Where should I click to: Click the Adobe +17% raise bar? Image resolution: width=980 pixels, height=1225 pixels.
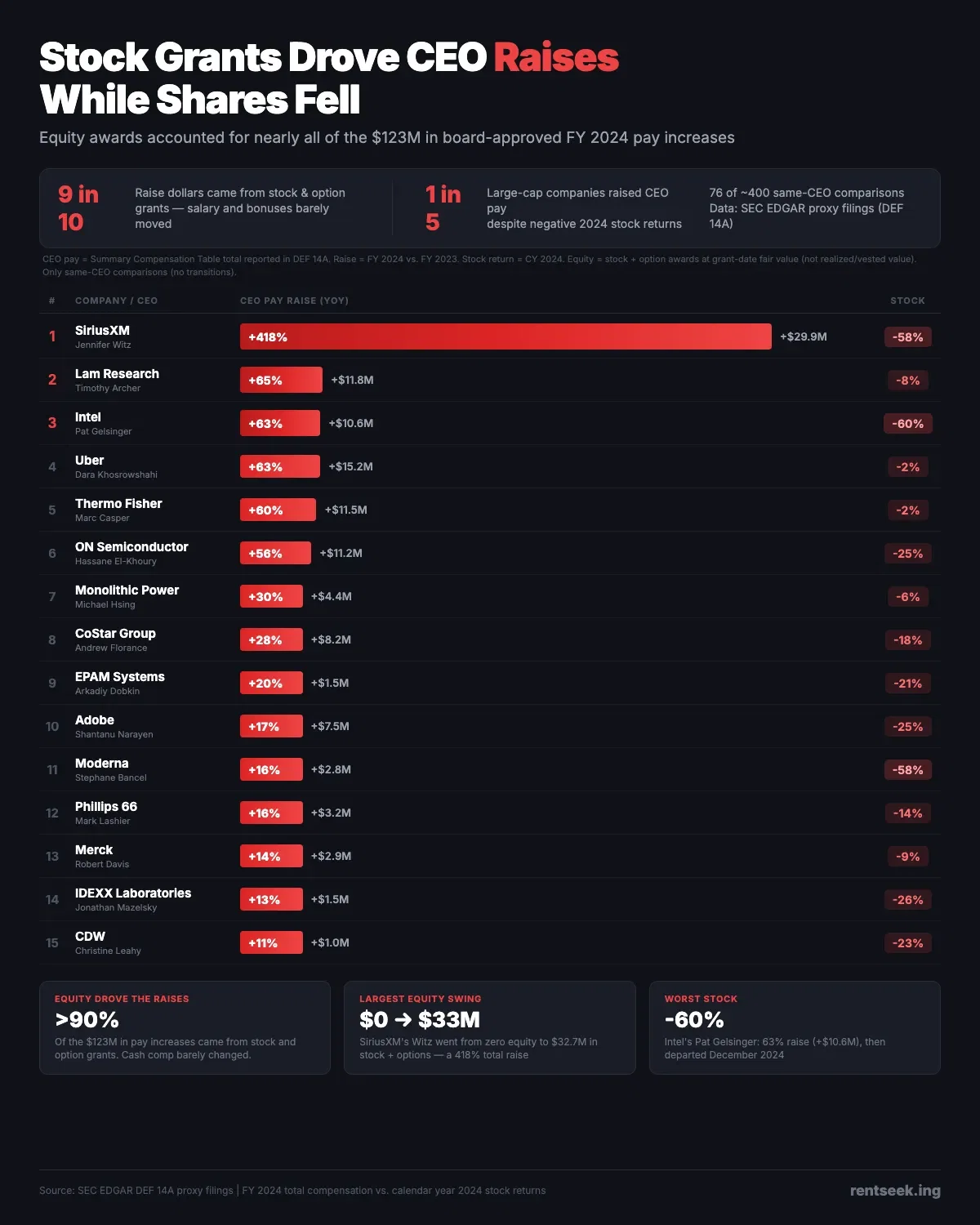pyautogui.click(x=271, y=726)
